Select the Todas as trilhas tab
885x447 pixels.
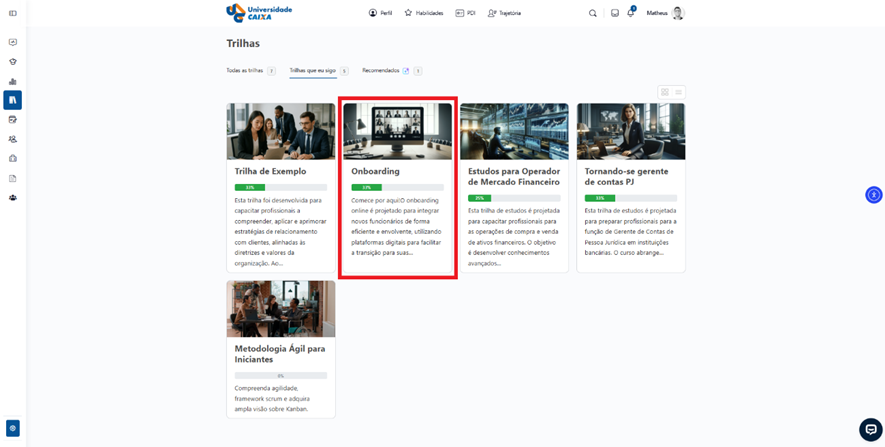[246, 71]
